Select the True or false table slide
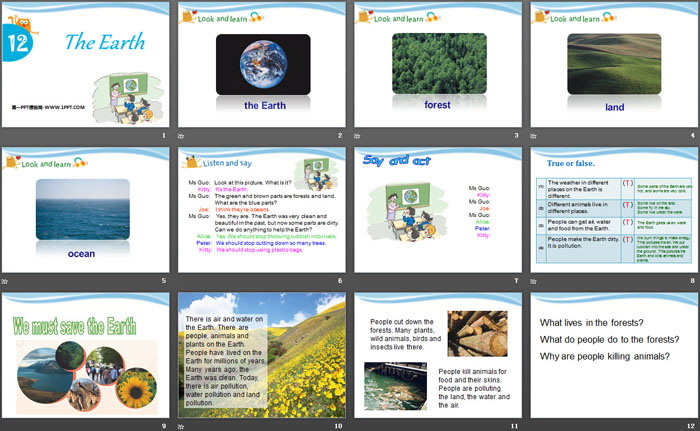The width and height of the screenshot is (700, 431). (613, 210)
